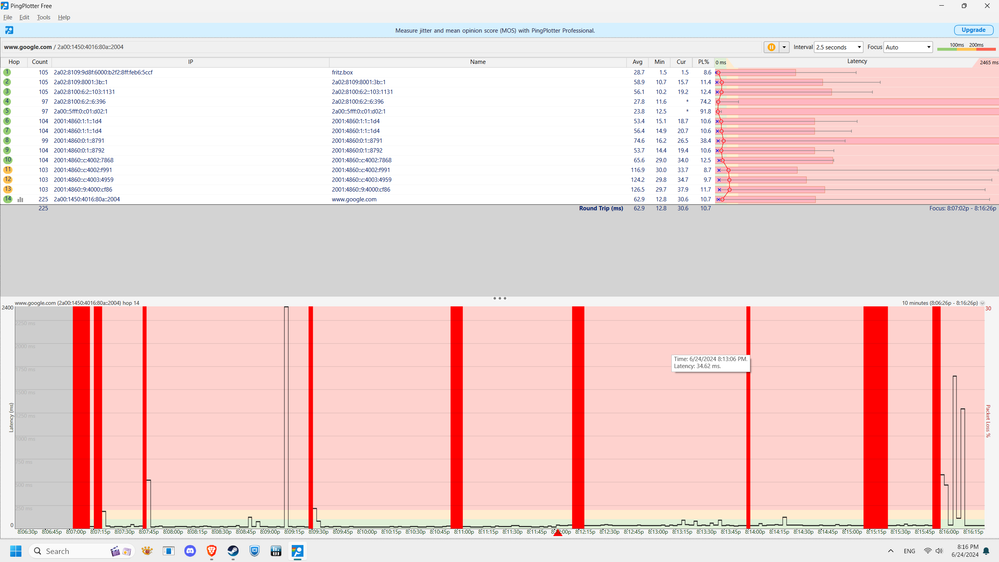Open Discord from the taskbar

click(190, 551)
